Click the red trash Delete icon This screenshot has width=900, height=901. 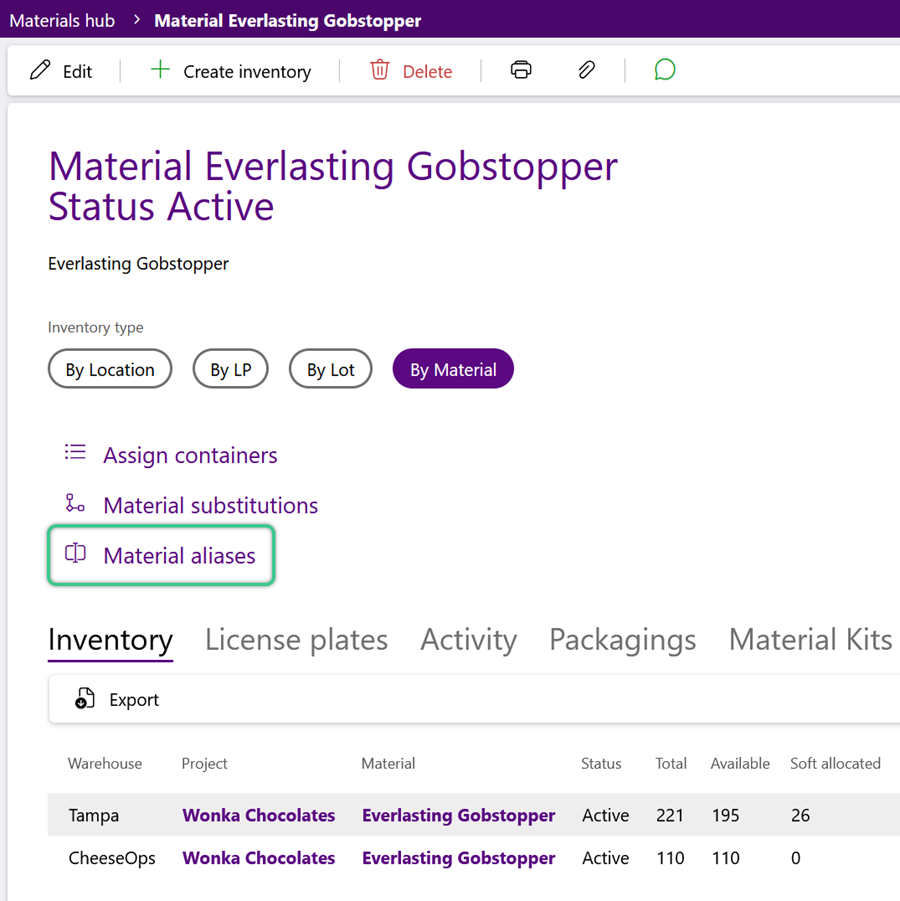click(x=379, y=70)
